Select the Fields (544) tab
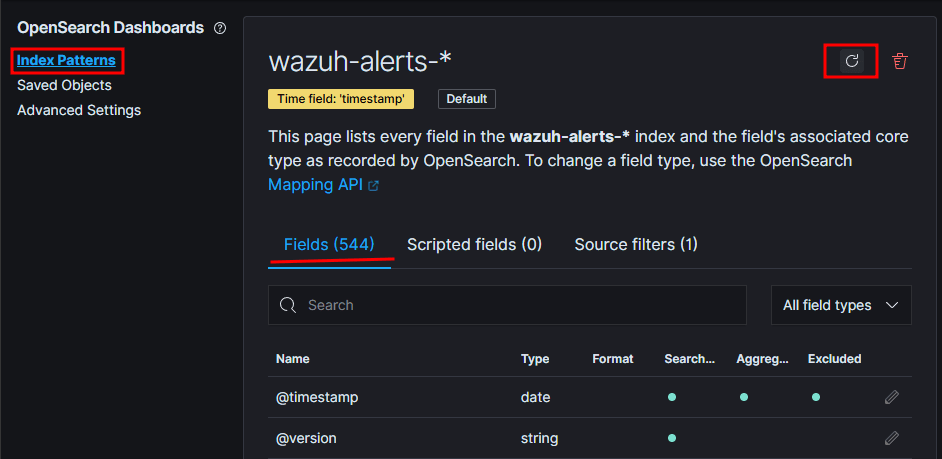 (x=329, y=244)
